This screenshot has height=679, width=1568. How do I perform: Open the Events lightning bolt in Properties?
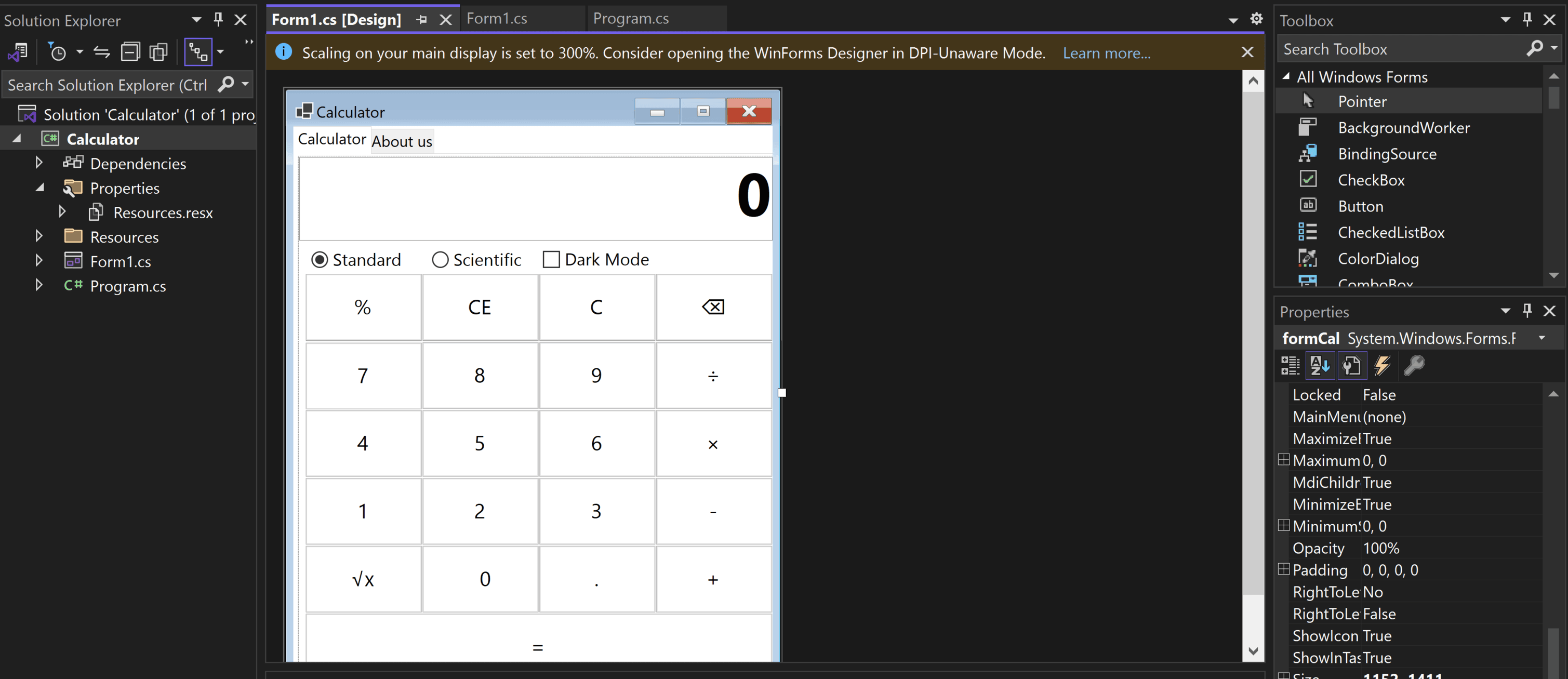click(1383, 366)
